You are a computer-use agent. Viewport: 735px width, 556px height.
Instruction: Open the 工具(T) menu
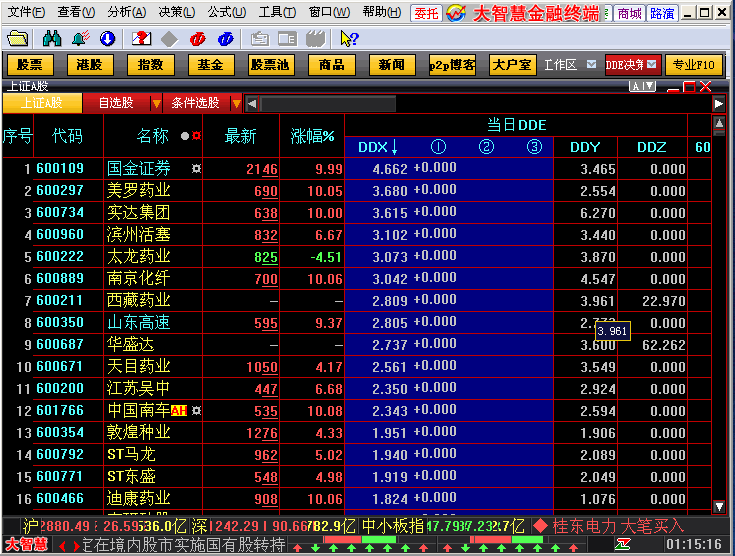(277, 12)
